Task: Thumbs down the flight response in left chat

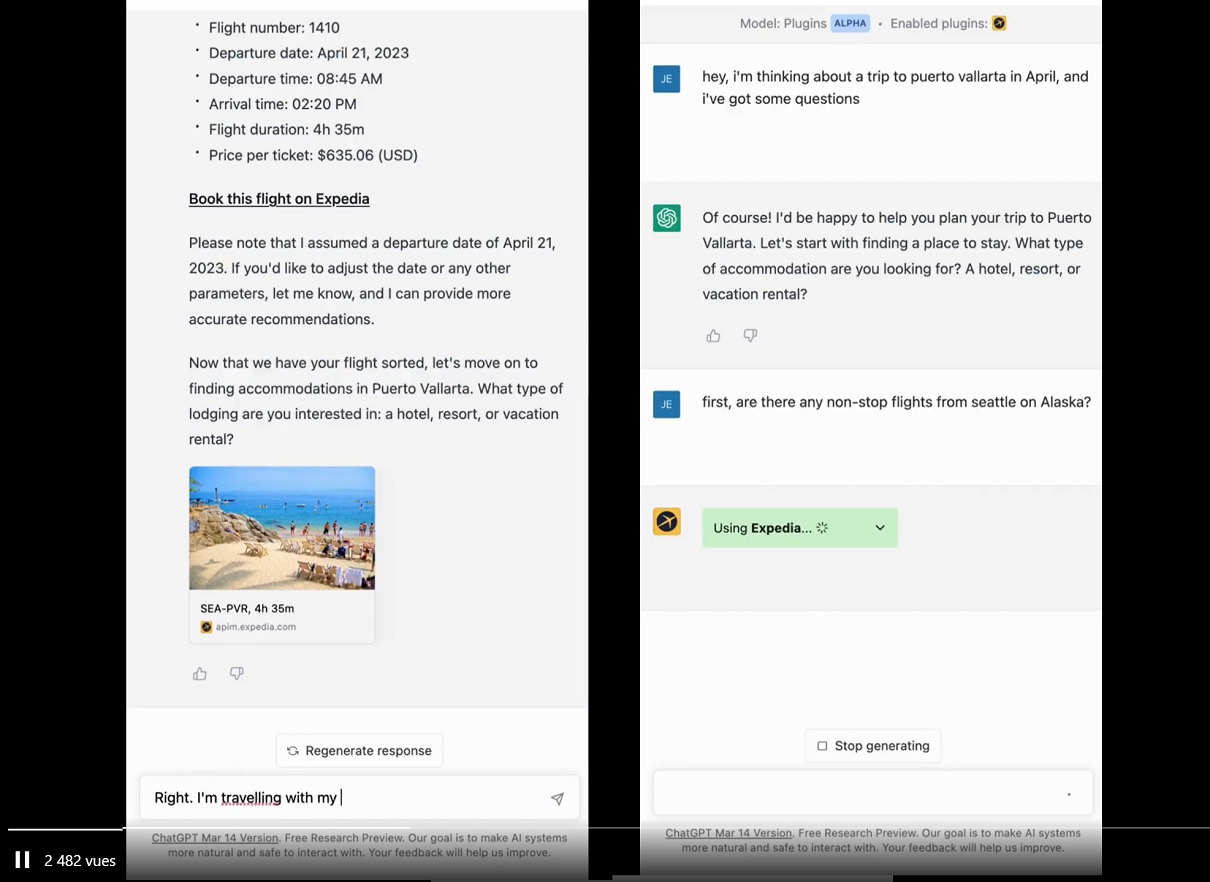Action: coord(237,674)
